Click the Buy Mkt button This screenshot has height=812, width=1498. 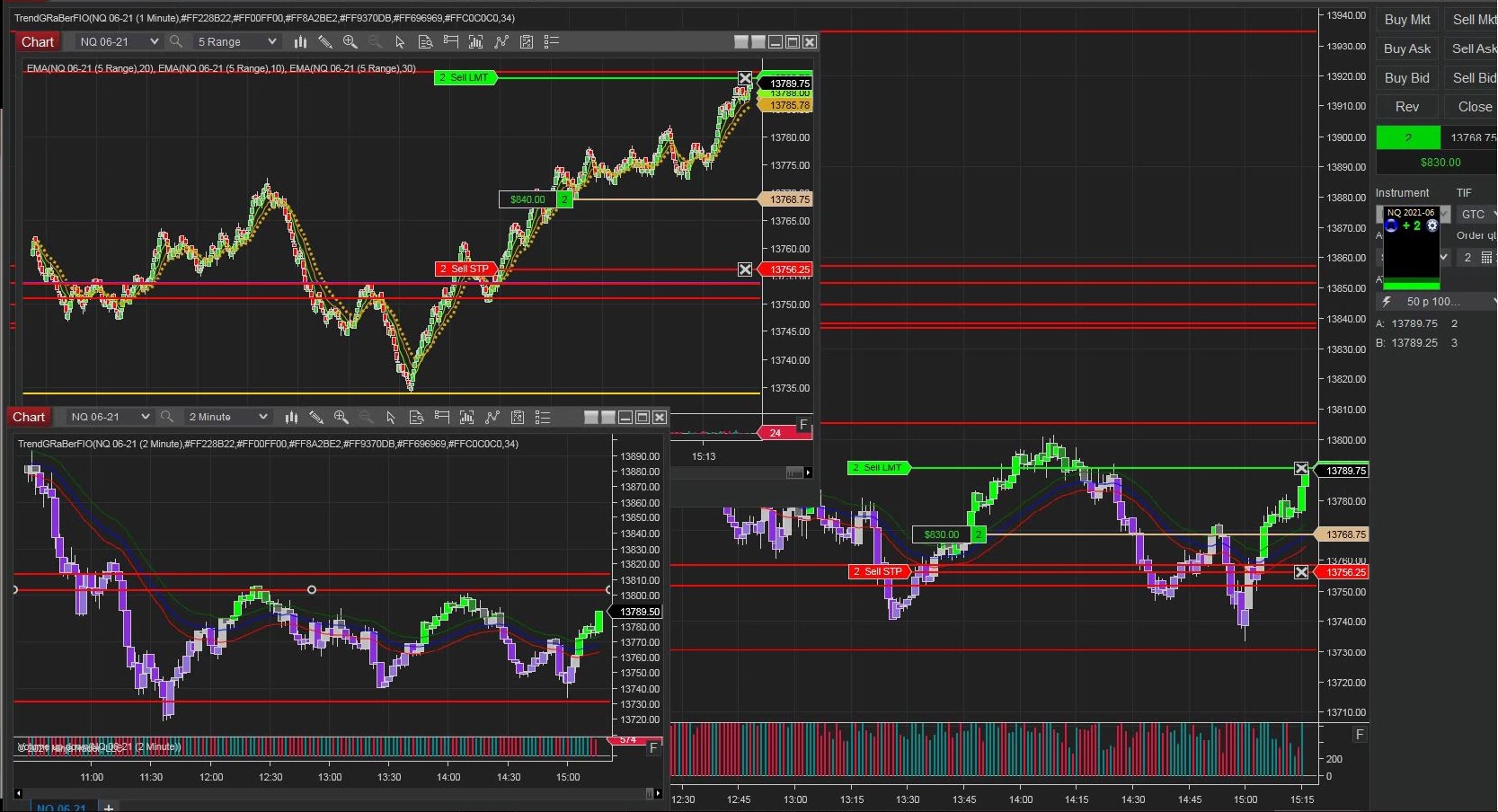coord(1407,20)
